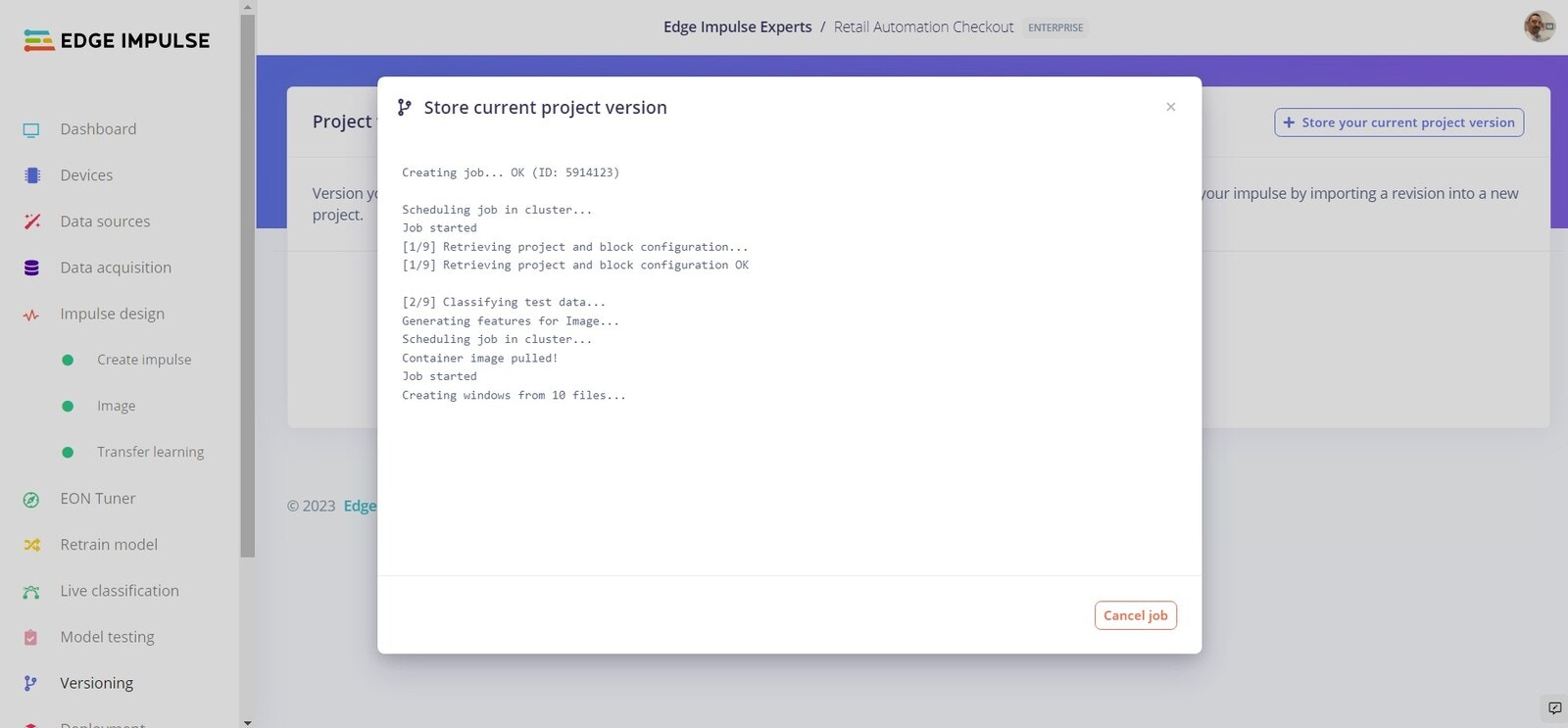Open the Transfer learning menu item
The height and width of the screenshot is (728, 1568).
coord(150,452)
